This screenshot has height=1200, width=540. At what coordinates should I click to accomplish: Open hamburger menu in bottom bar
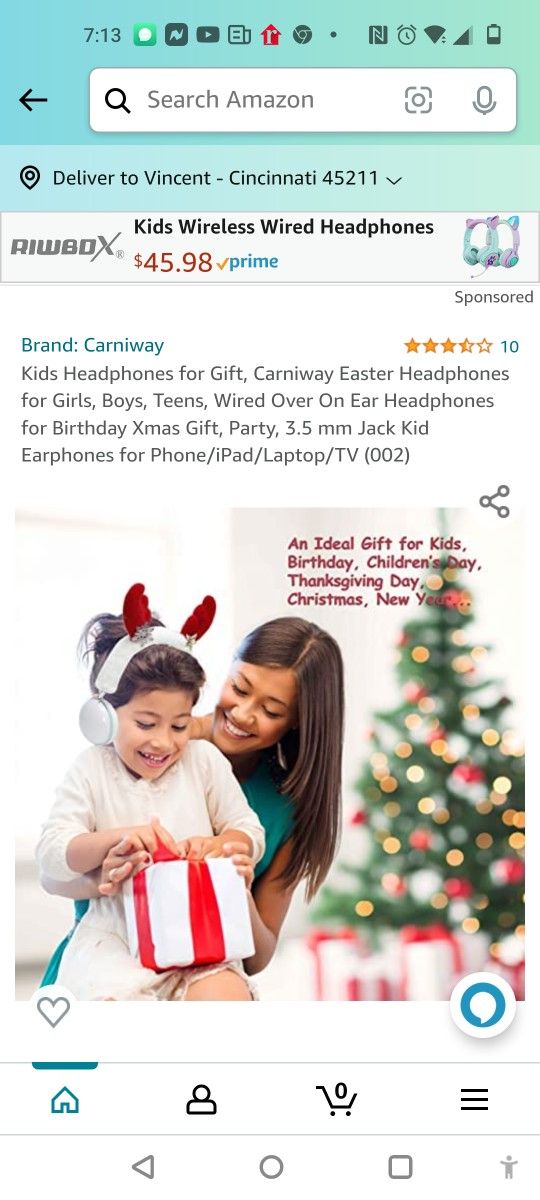coord(474,1100)
